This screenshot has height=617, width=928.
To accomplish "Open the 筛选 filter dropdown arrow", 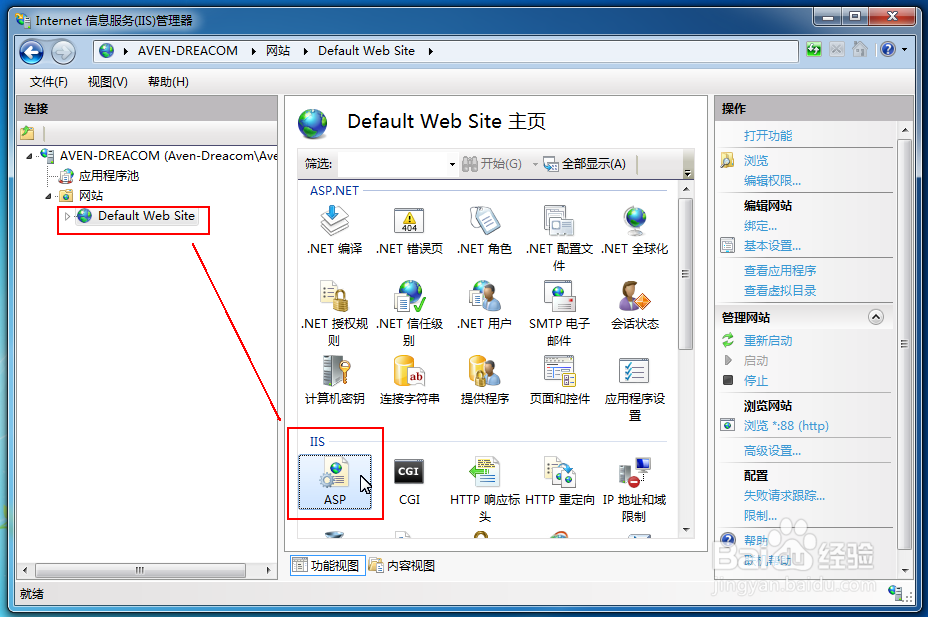I will pos(452,164).
